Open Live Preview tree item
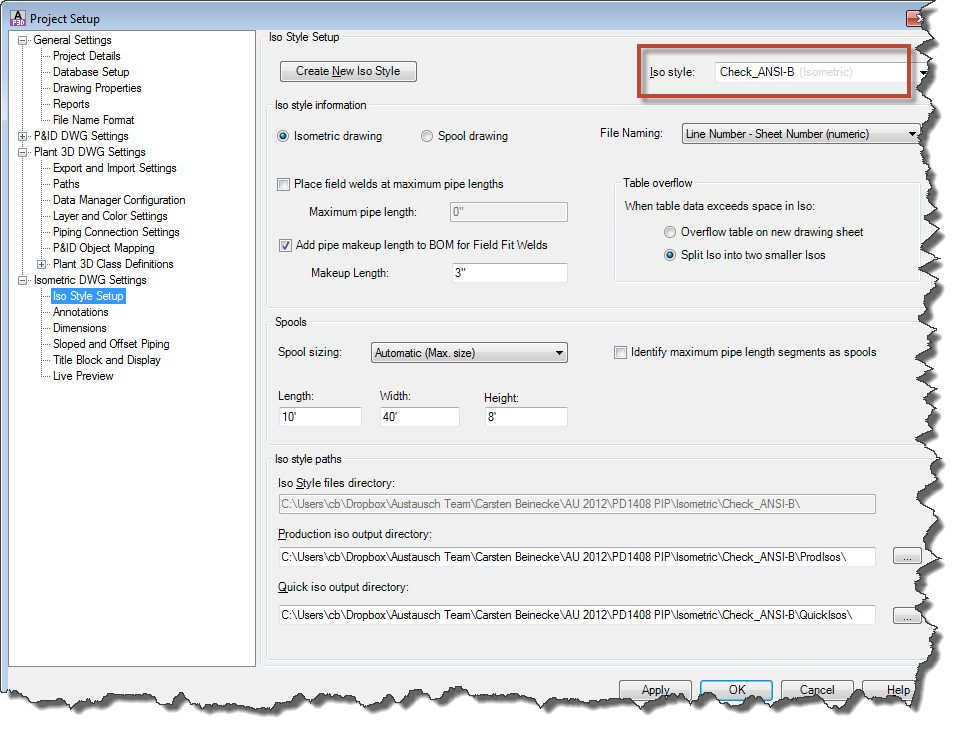This screenshot has width=962, height=734. (x=83, y=376)
